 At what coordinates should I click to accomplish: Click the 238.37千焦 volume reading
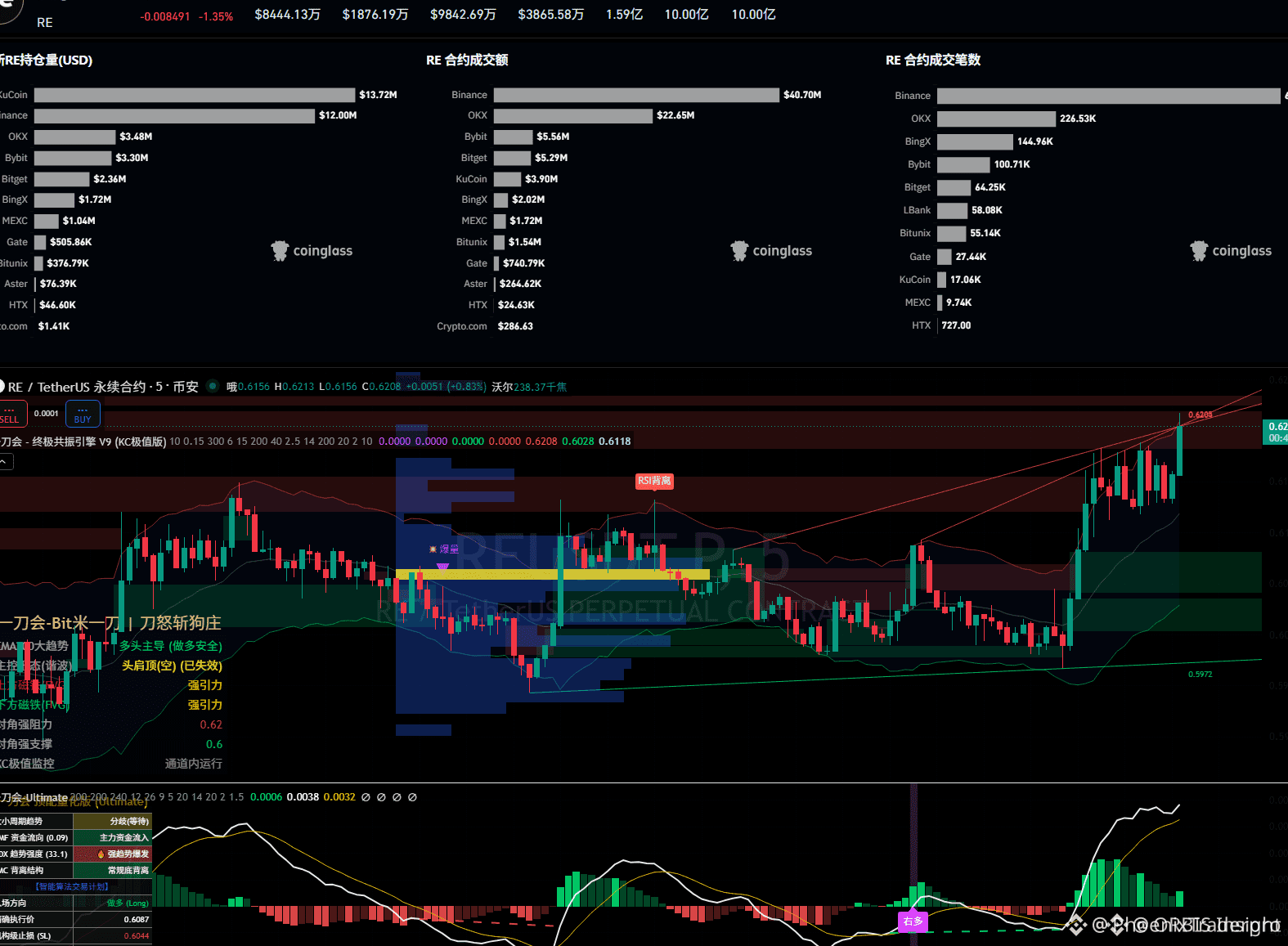541,387
